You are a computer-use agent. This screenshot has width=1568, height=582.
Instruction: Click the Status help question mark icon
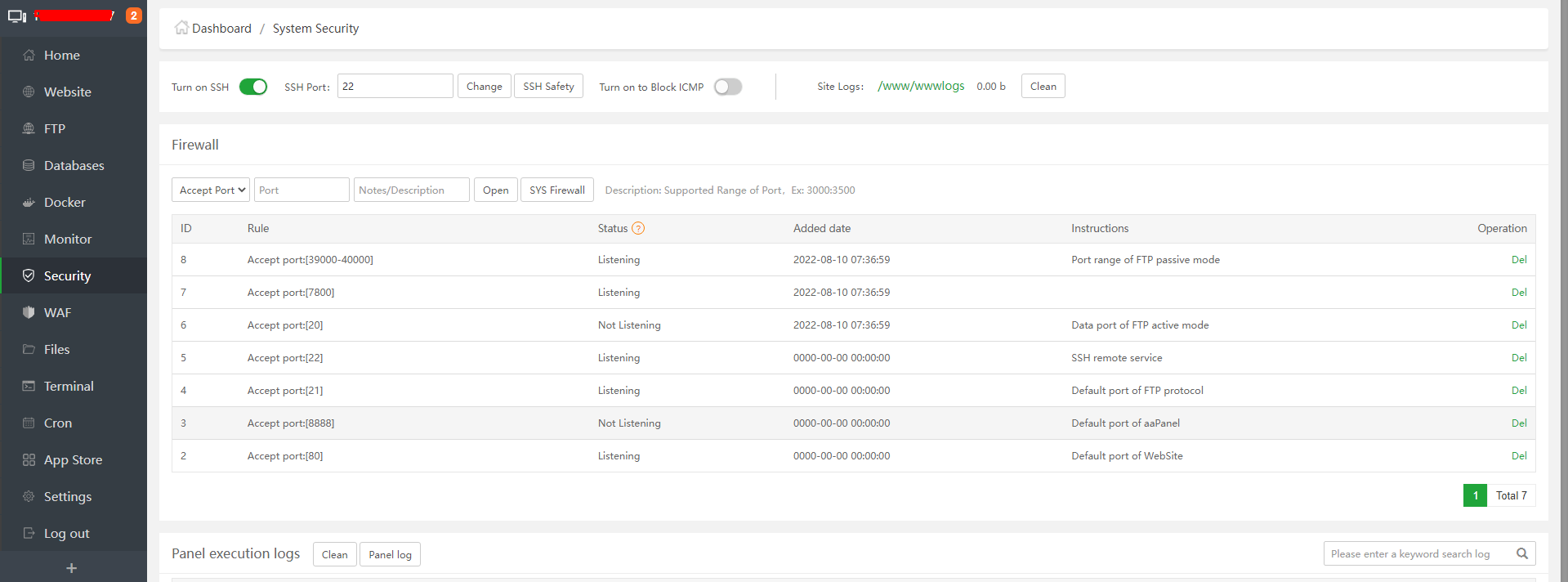(638, 229)
